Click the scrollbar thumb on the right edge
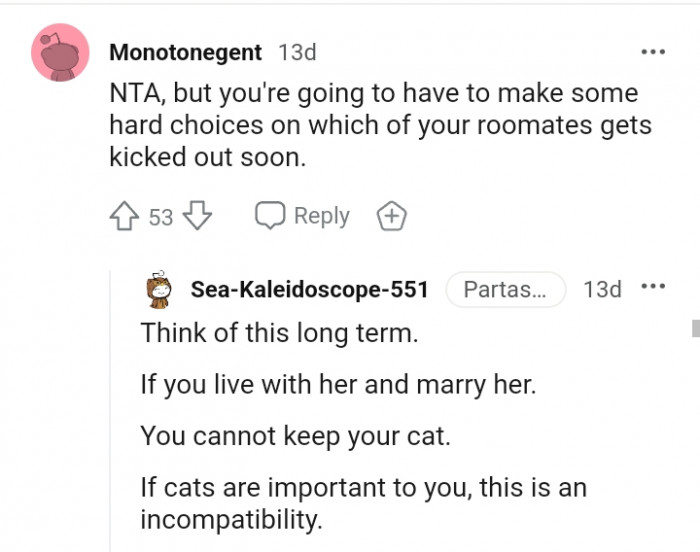 [x=694, y=329]
